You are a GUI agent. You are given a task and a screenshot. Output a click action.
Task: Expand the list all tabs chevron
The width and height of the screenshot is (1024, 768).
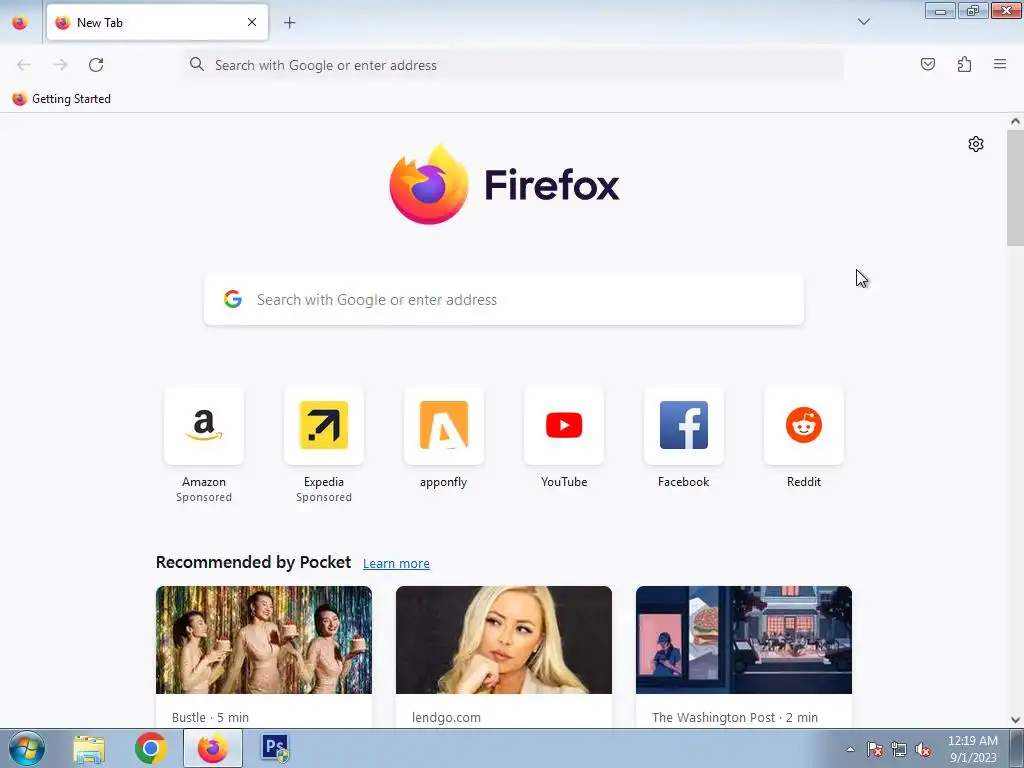[x=863, y=22]
